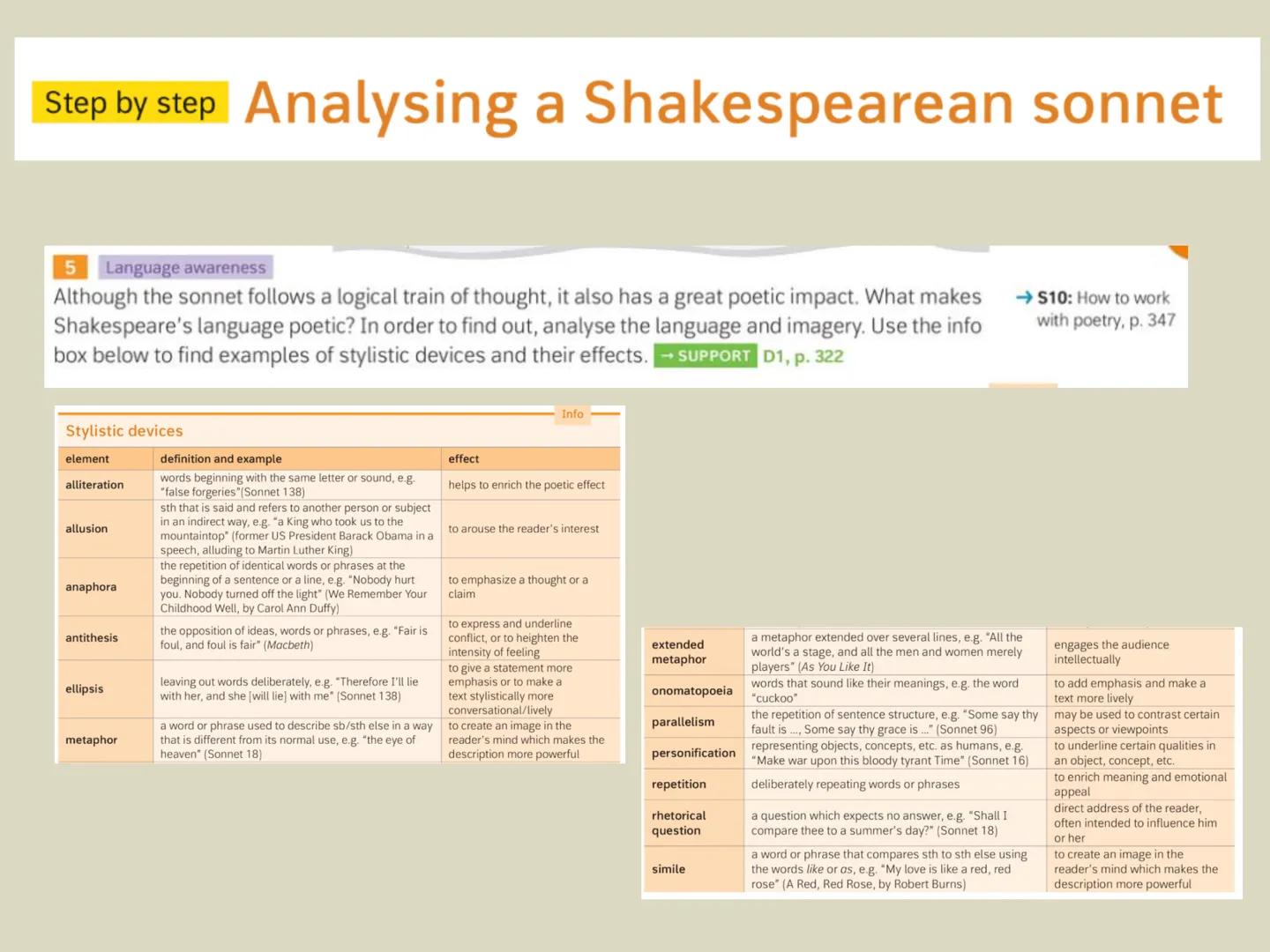This screenshot has height=952, width=1270.
Task: Click 'to arouse the reader's interest' cell
Action: coord(524,529)
